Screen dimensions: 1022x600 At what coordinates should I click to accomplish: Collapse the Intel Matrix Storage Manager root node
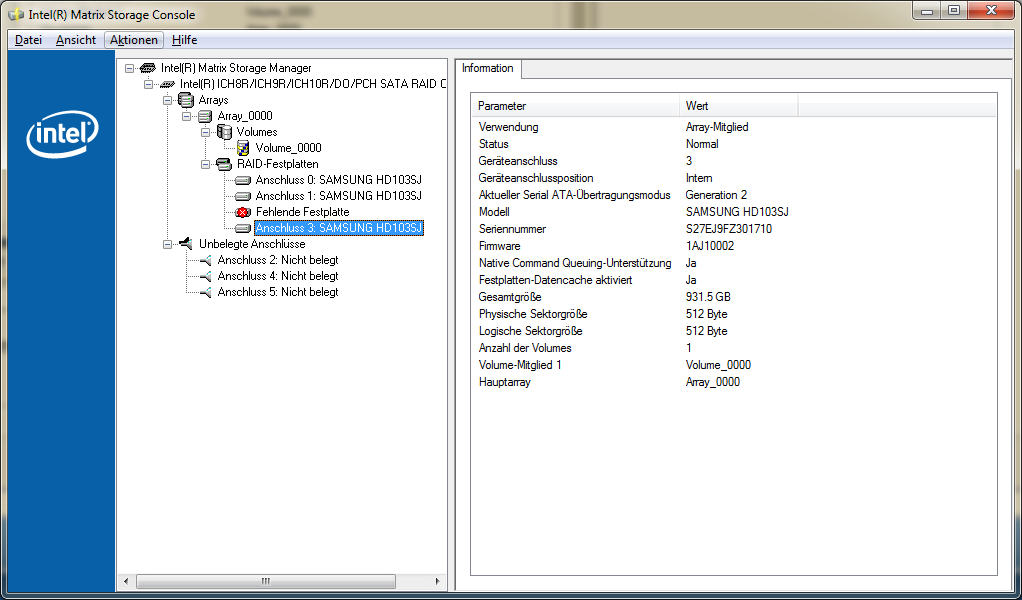point(129,68)
